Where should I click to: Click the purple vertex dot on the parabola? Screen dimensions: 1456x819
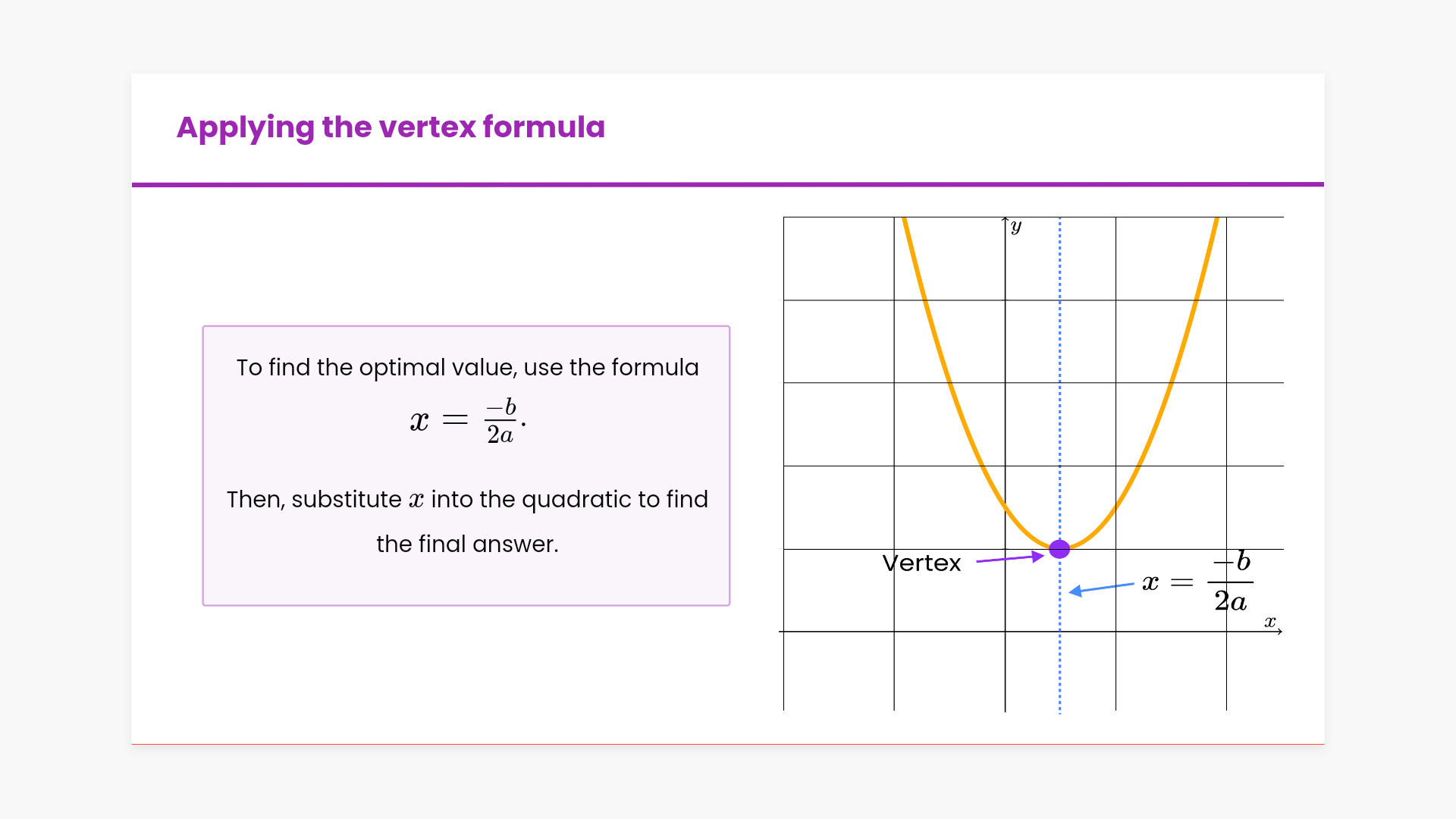coord(1059,549)
